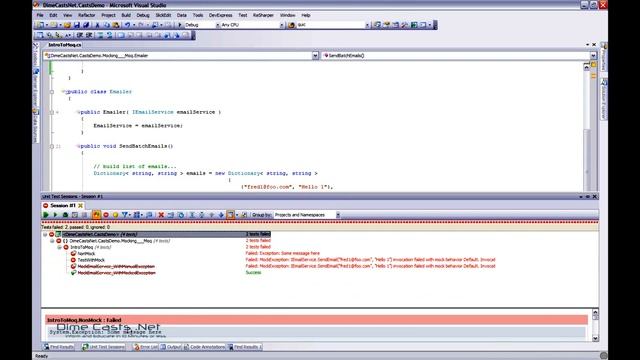Select the IntroToMoq.cs editor tab
Image resolution: width=640 pixels, height=360 pixels.
tap(64, 45)
